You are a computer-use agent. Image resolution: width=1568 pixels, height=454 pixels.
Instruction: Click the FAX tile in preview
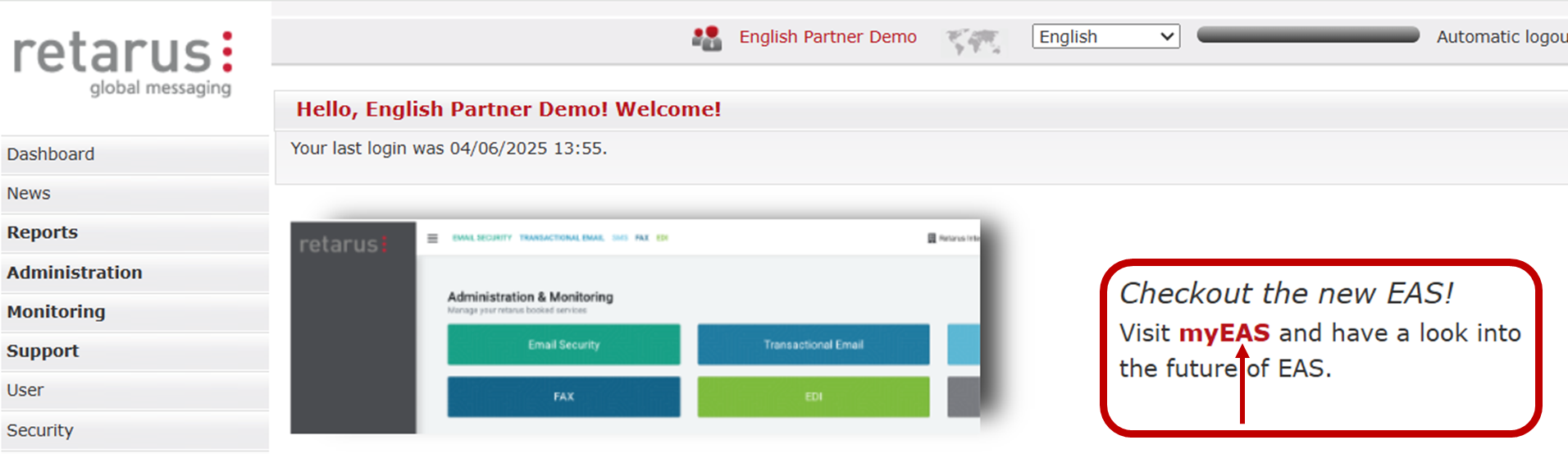(563, 397)
